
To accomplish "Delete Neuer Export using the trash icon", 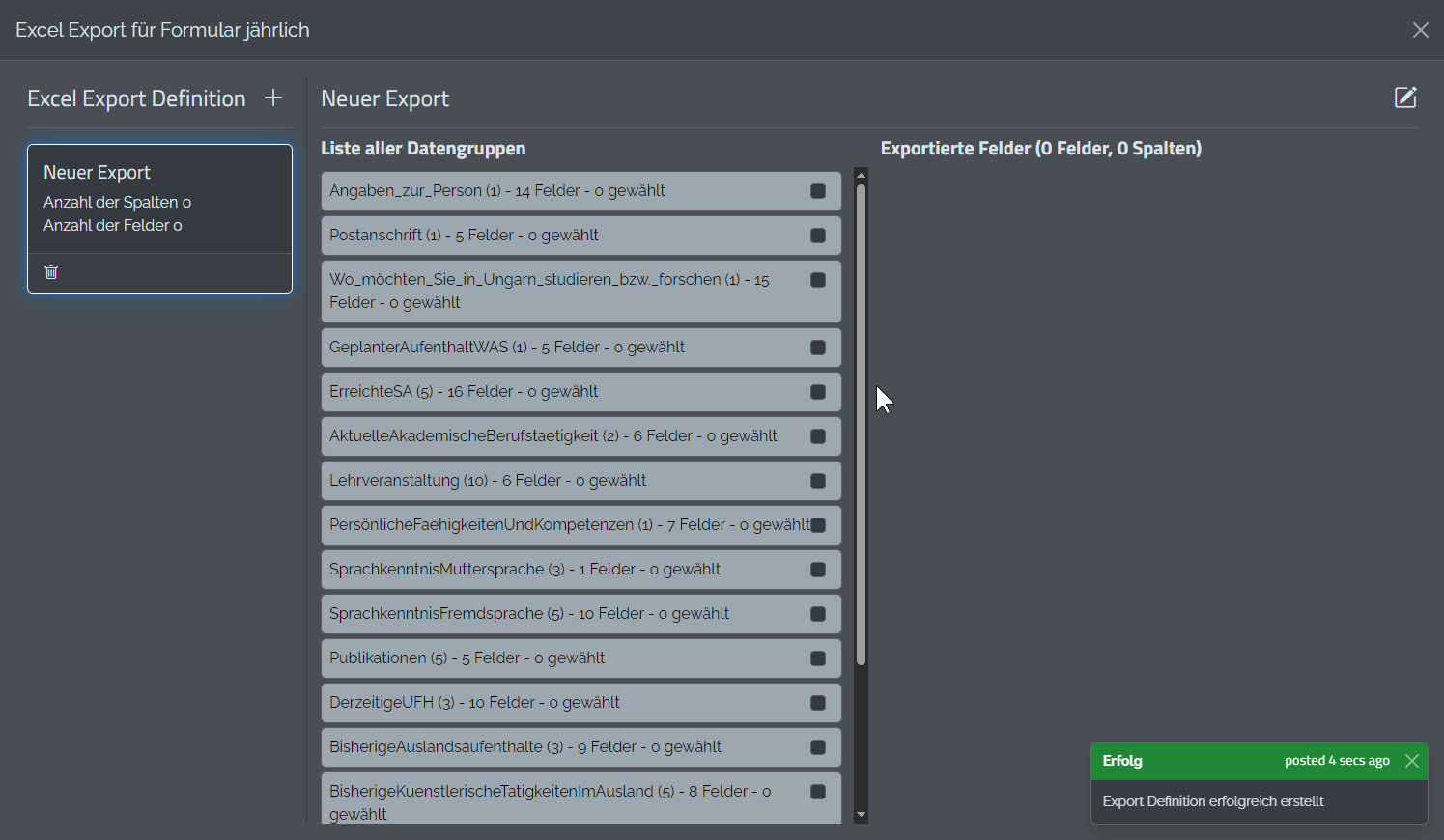I will coord(50,271).
